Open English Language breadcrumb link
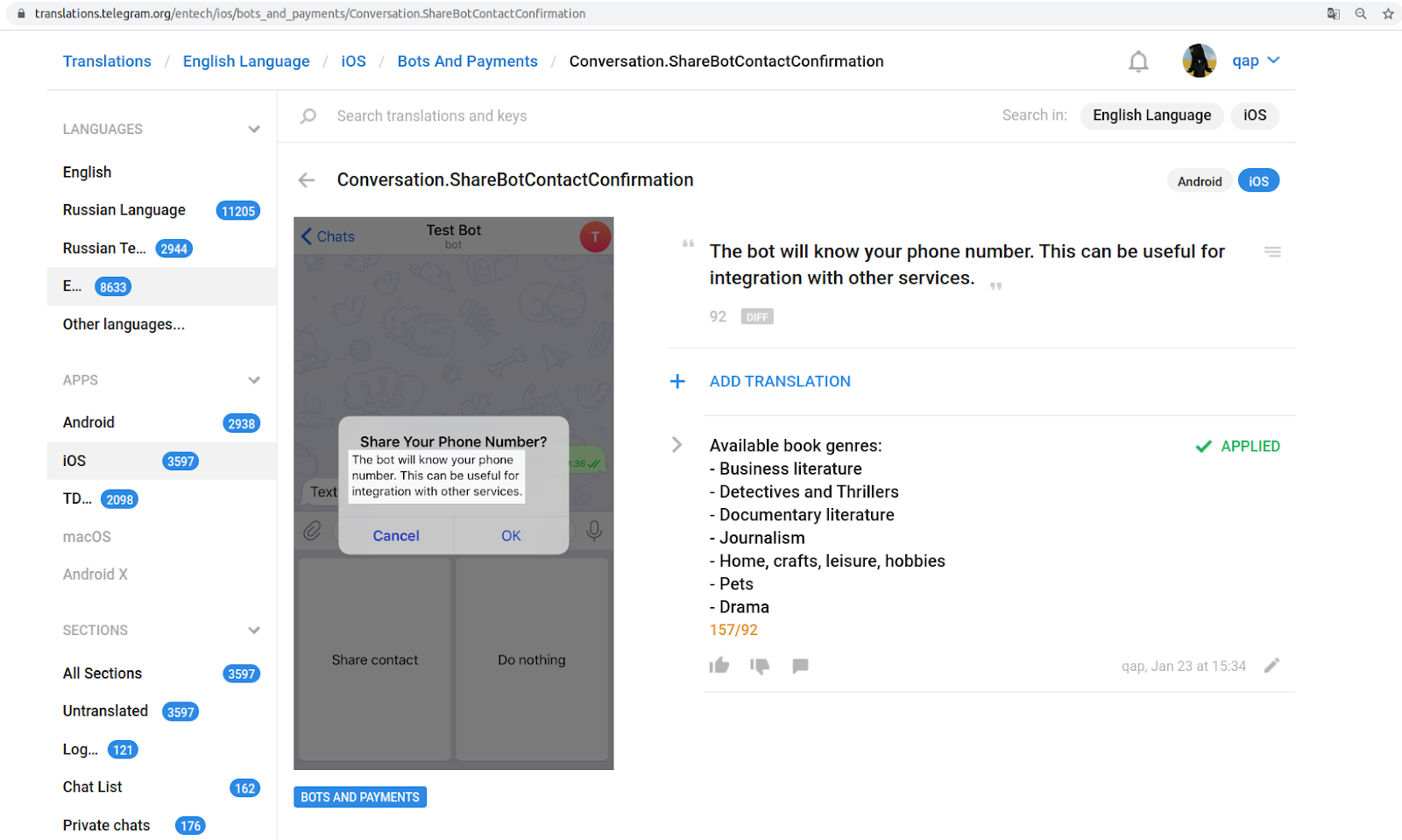The image size is (1402, 840). (246, 61)
